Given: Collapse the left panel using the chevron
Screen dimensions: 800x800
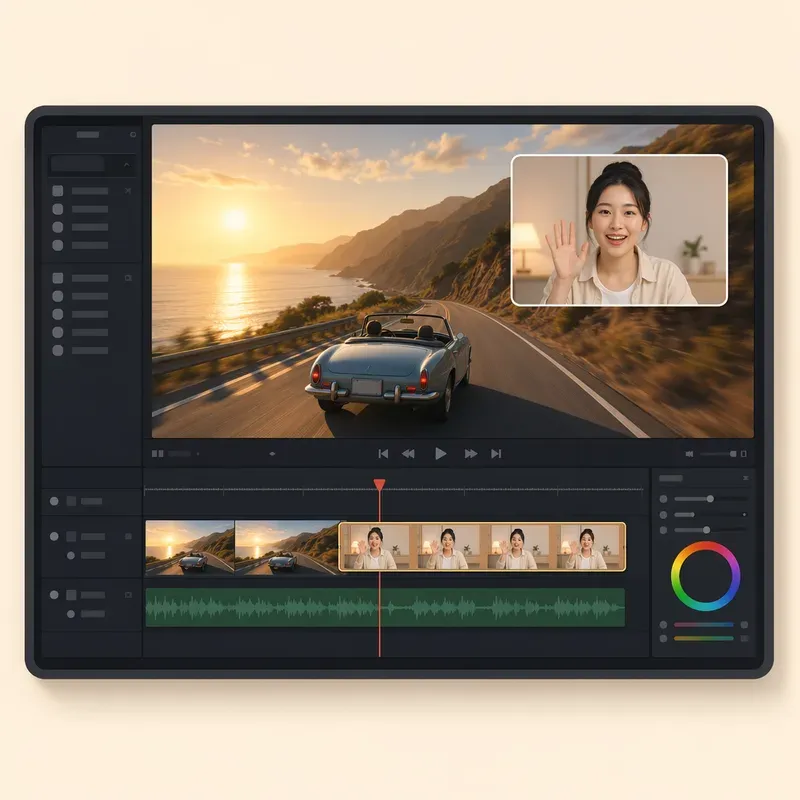Looking at the screenshot, I should [x=127, y=165].
